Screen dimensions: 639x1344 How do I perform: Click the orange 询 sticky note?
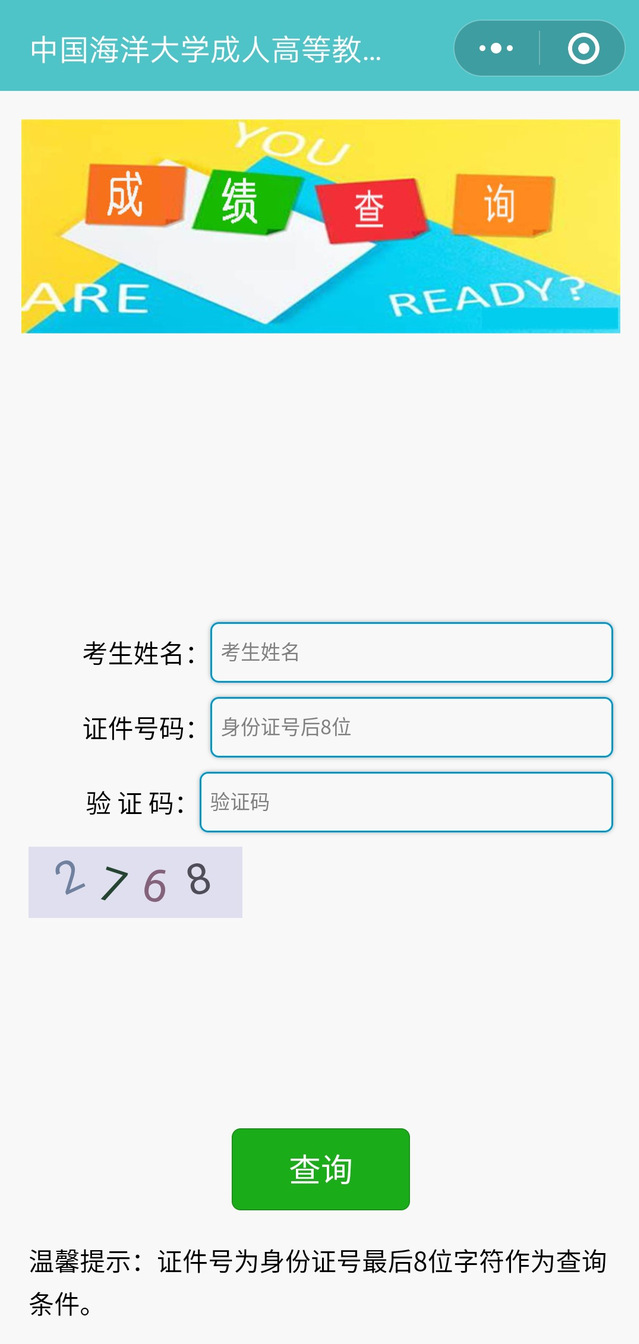[x=500, y=204]
